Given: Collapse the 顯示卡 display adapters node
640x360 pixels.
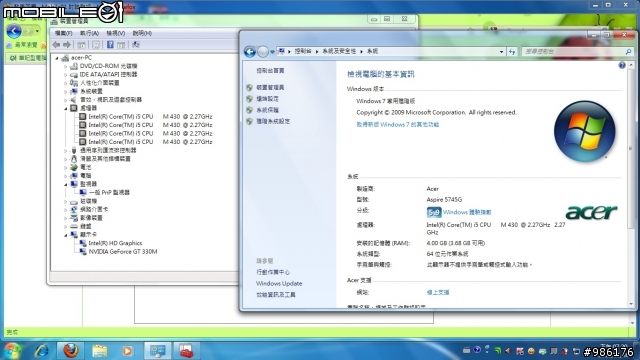Looking at the screenshot, I should pyautogui.click(x=65, y=235).
